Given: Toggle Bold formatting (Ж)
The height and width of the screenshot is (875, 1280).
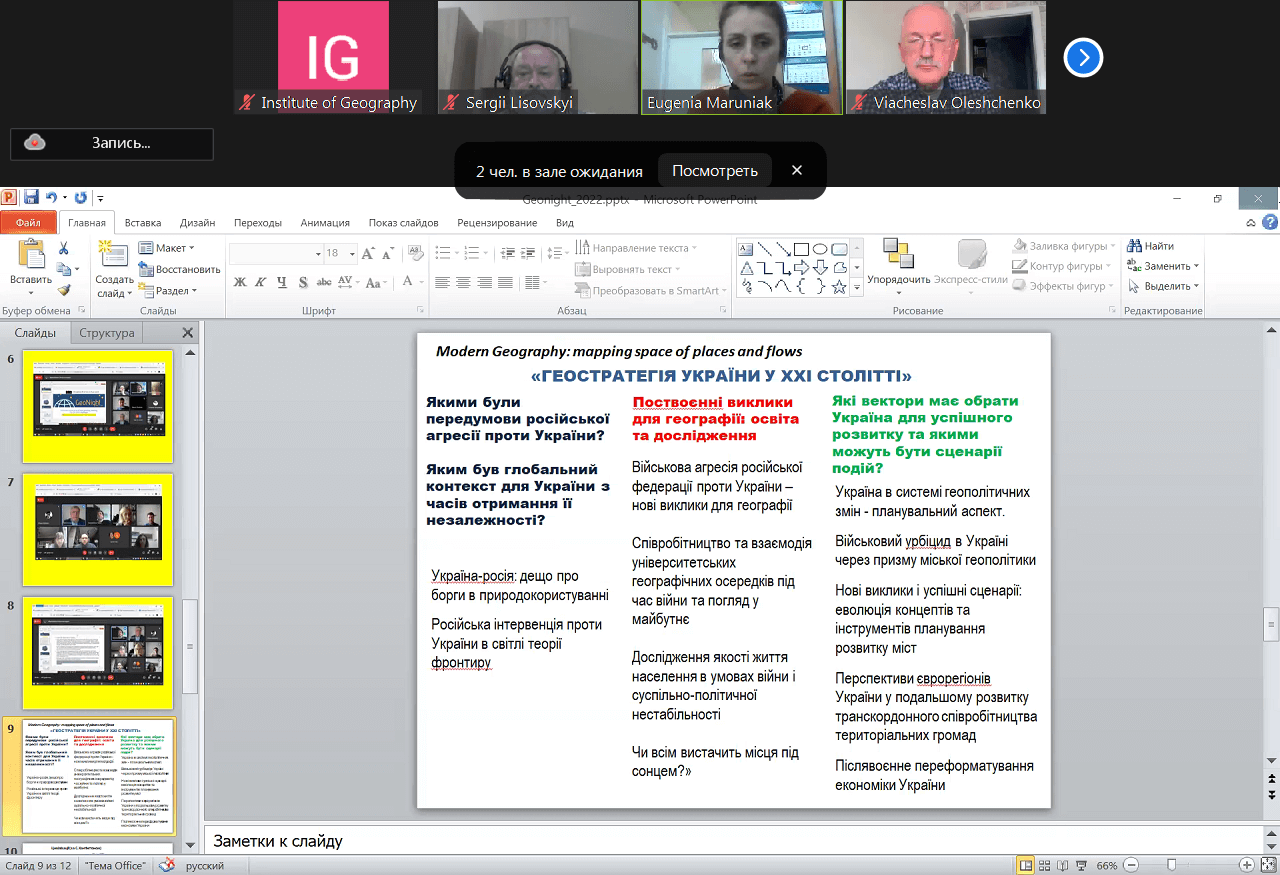Looking at the screenshot, I should point(240,283).
